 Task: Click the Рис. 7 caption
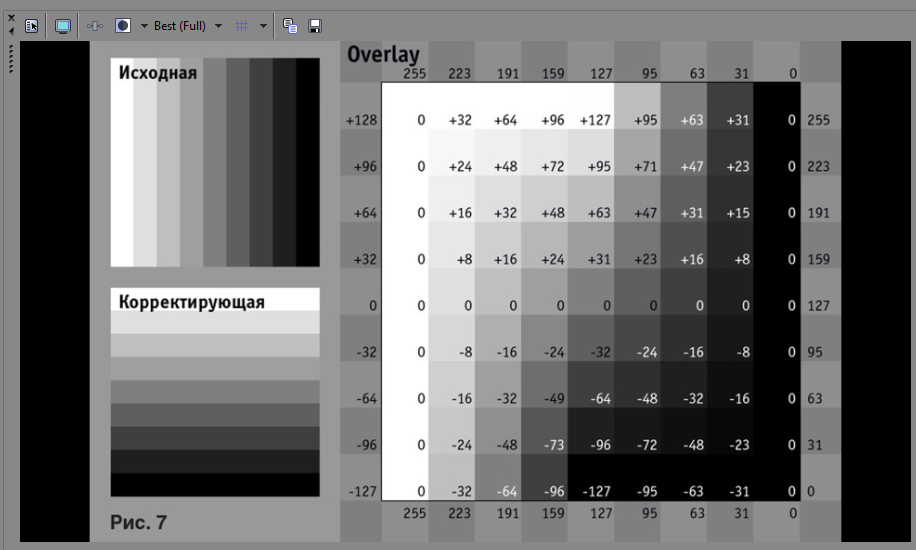pyautogui.click(x=138, y=522)
